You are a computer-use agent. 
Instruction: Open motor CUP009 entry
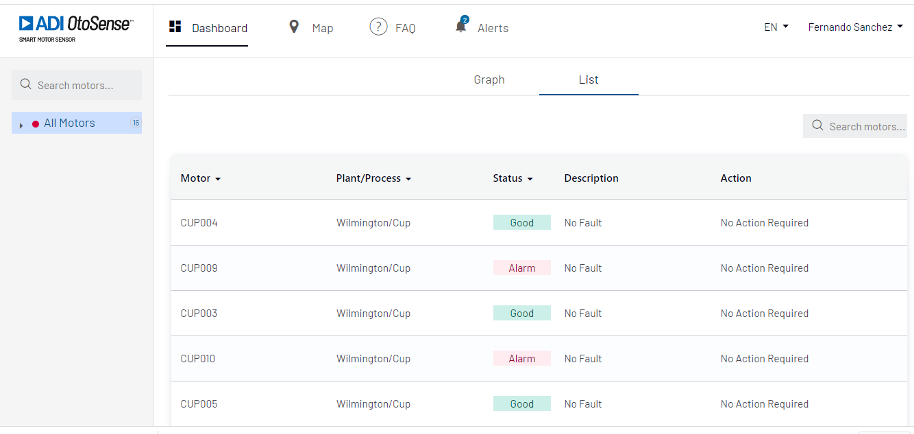coord(199,268)
